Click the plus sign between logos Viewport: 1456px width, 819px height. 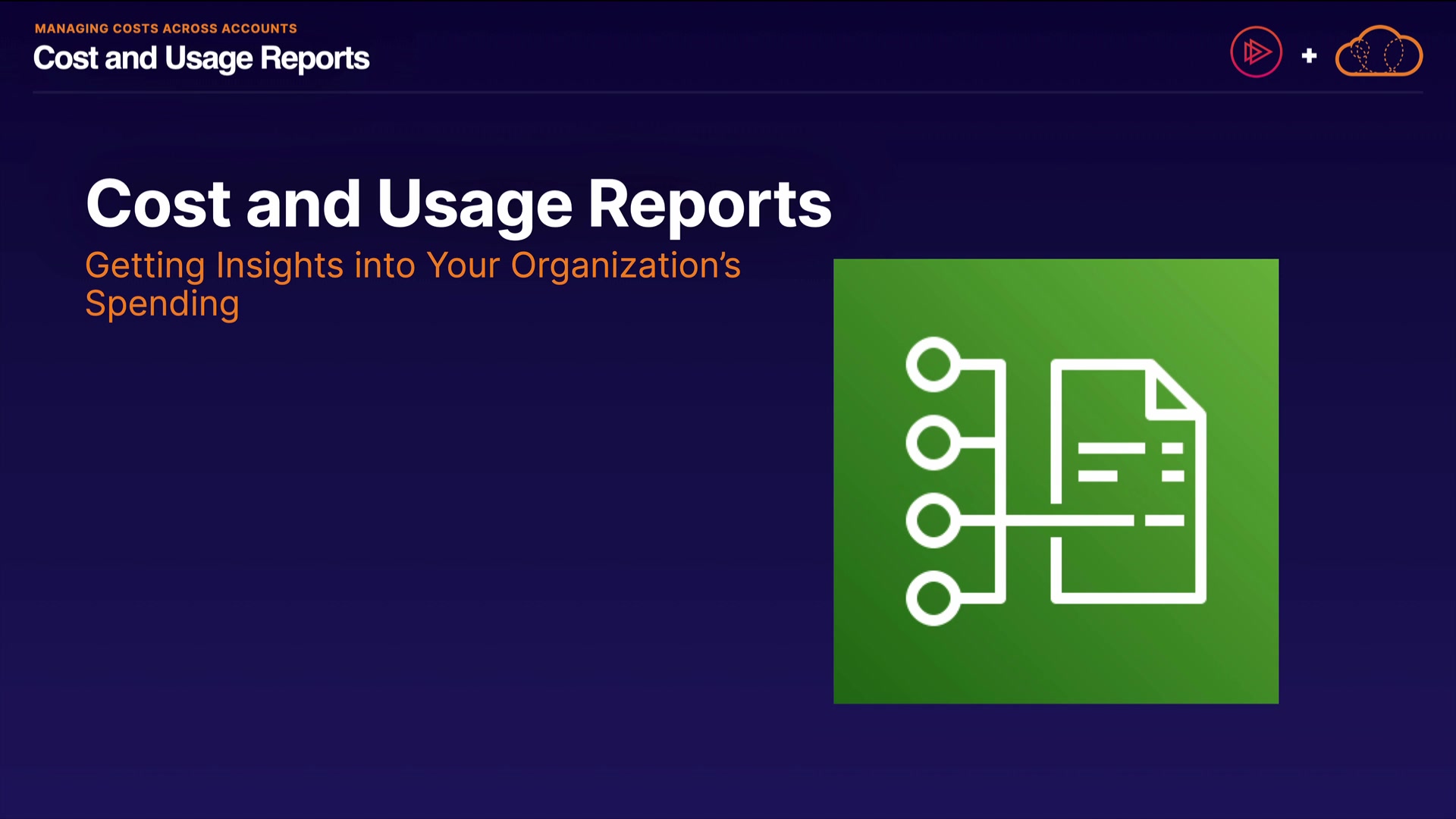[x=1309, y=55]
